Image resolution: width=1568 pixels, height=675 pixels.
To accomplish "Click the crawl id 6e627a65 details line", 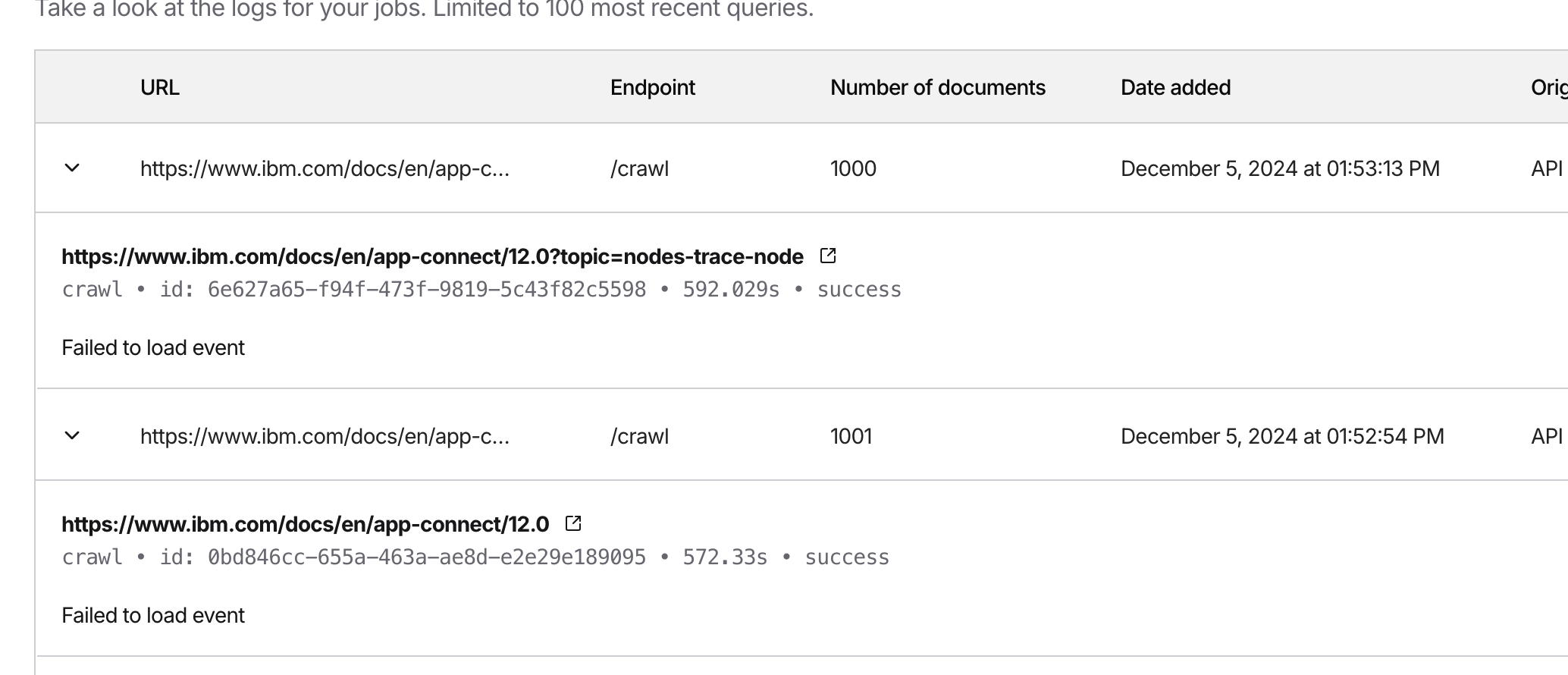I will click(481, 290).
